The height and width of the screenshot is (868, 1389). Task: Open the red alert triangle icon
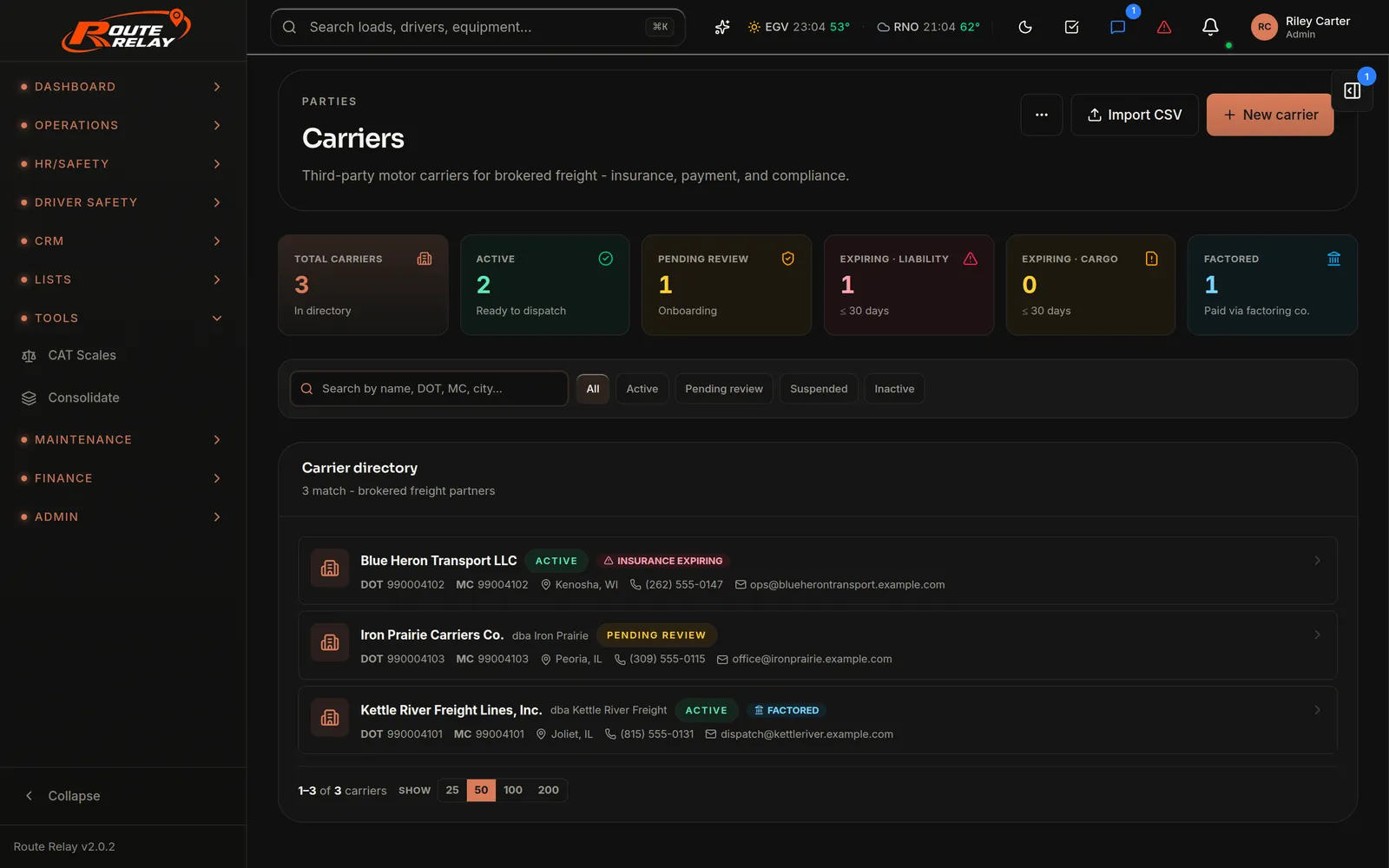click(x=1164, y=27)
